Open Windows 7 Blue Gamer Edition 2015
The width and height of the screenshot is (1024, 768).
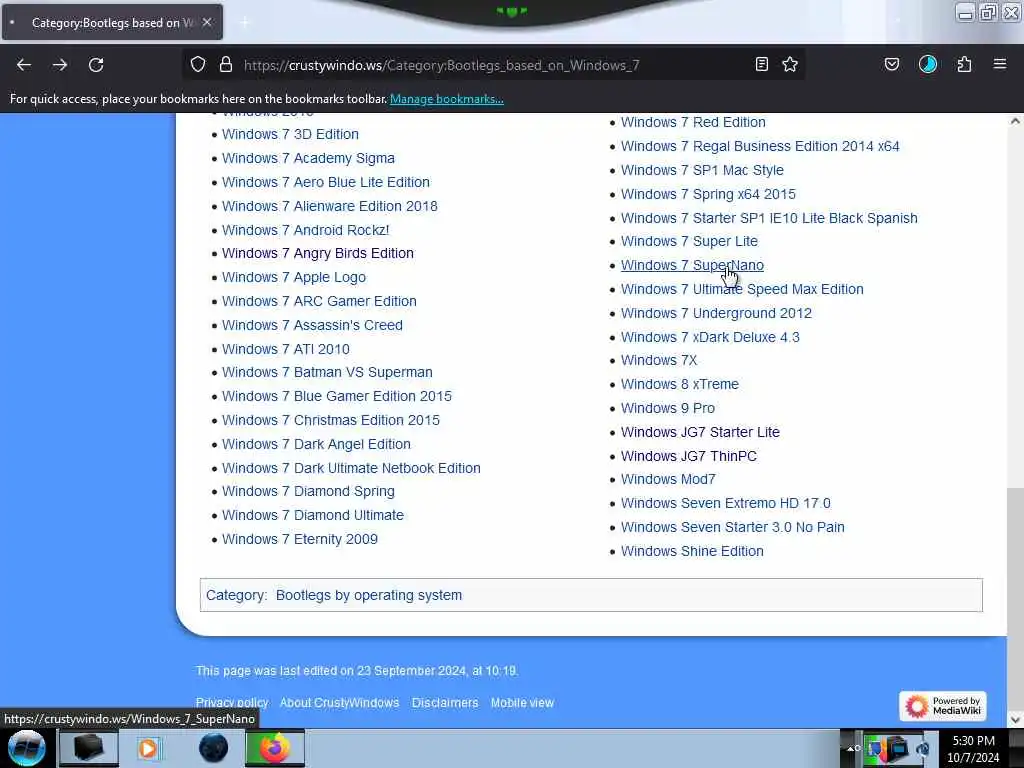tap(337, 396)
